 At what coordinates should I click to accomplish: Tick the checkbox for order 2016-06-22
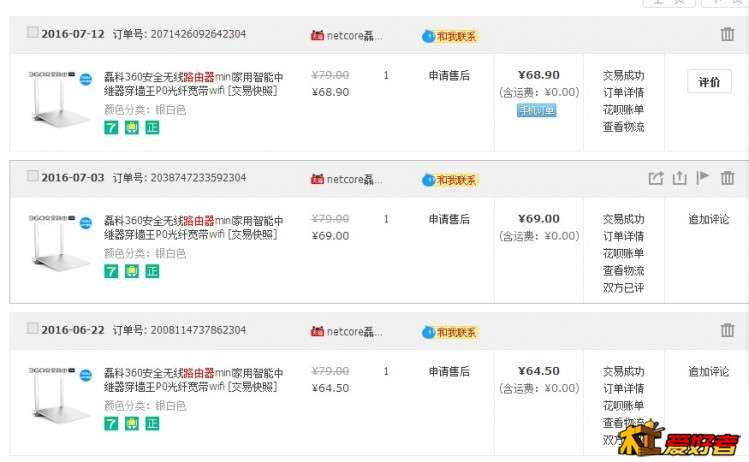tap(32, 328)
